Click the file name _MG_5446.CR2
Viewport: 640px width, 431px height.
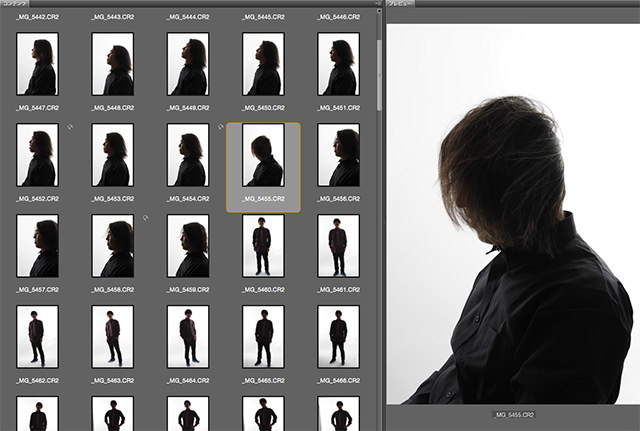338,17
